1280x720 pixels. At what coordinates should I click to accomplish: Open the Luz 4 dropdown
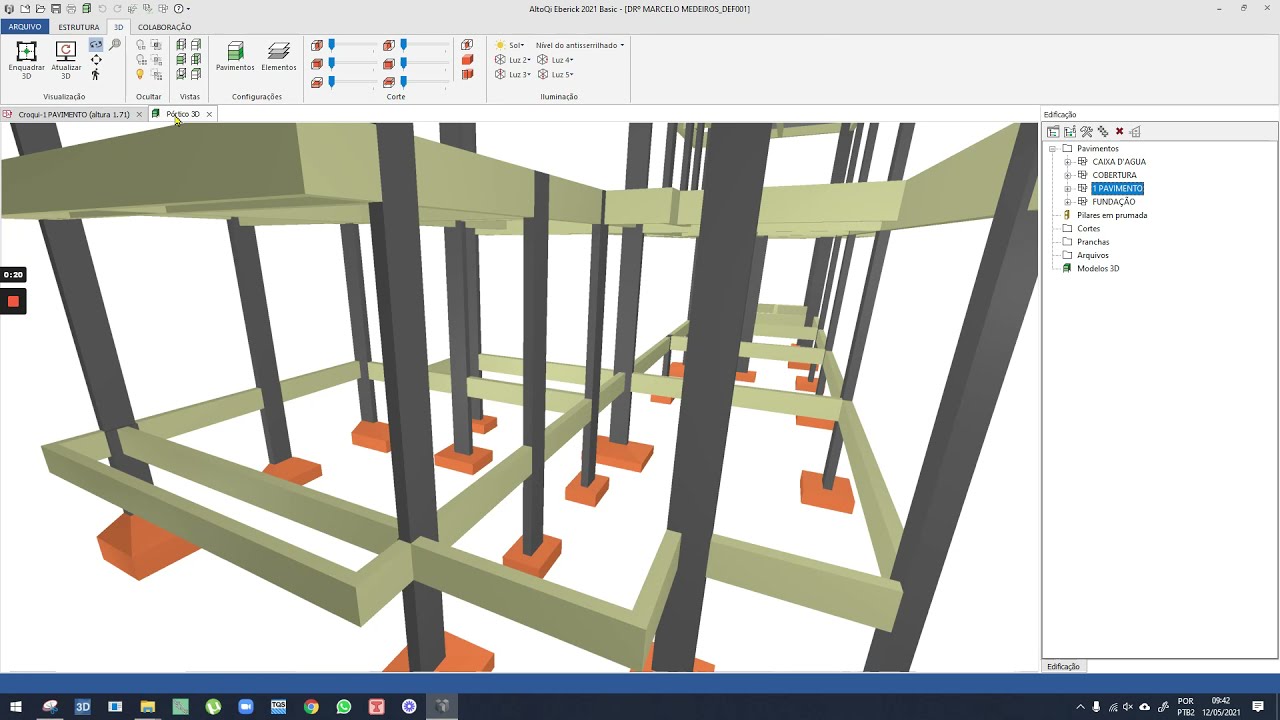(556, 60)
